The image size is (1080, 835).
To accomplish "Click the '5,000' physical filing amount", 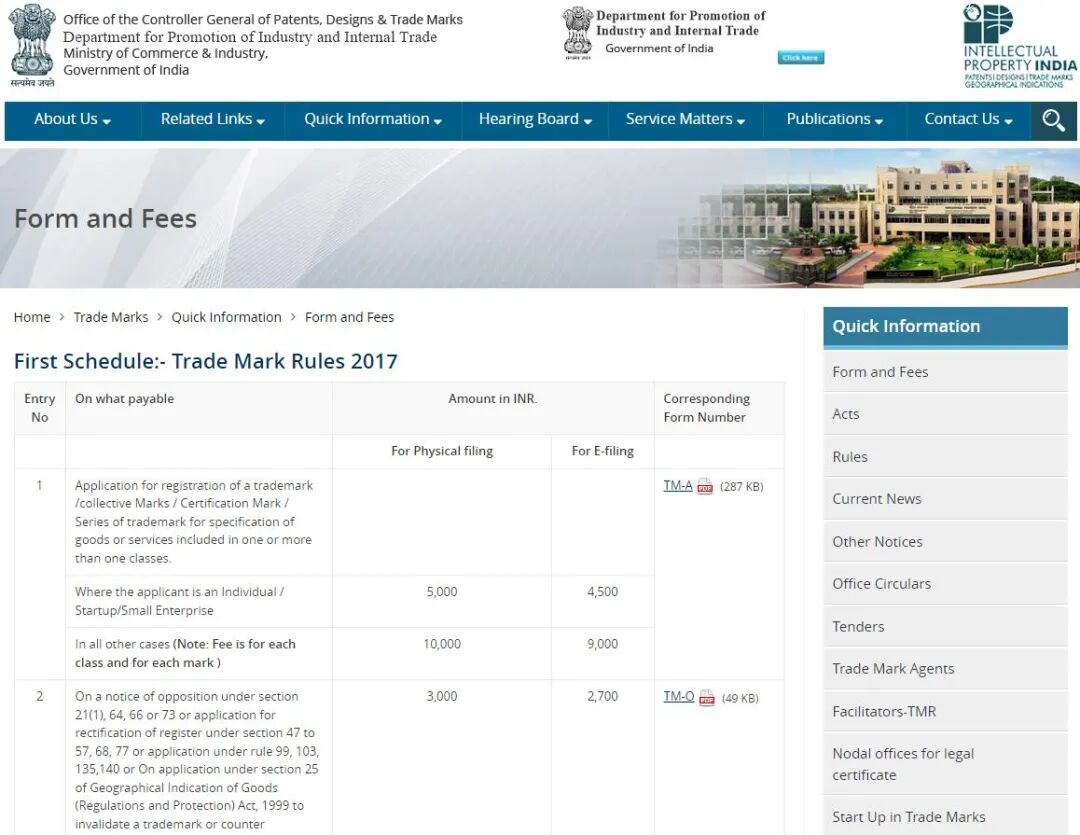I will tap(442, 592).
